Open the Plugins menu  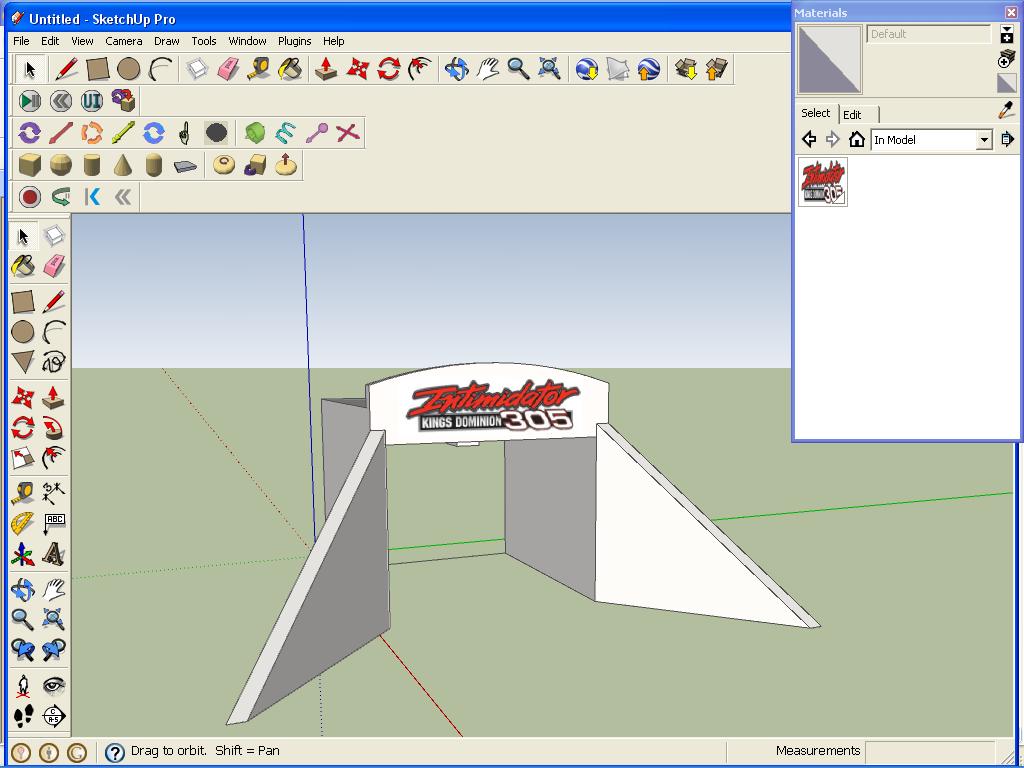click(295, 40)
